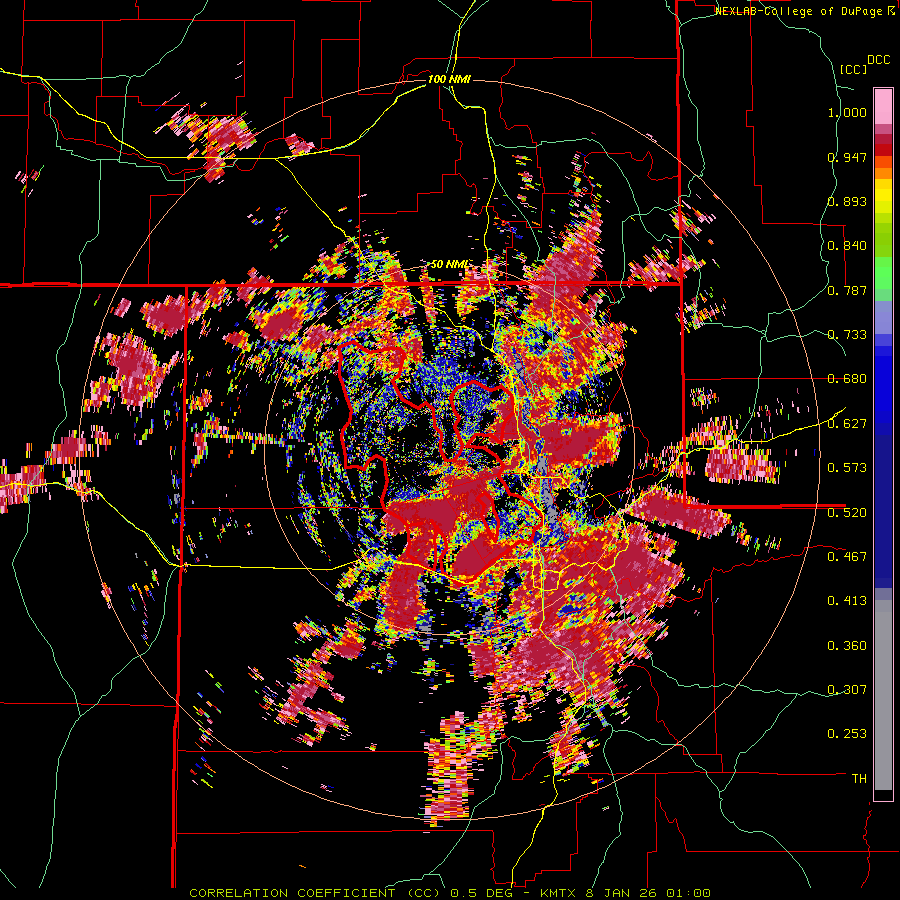Click the 100 NMI range ring label
The image size is (900, 900).
[x=449, y=79]
